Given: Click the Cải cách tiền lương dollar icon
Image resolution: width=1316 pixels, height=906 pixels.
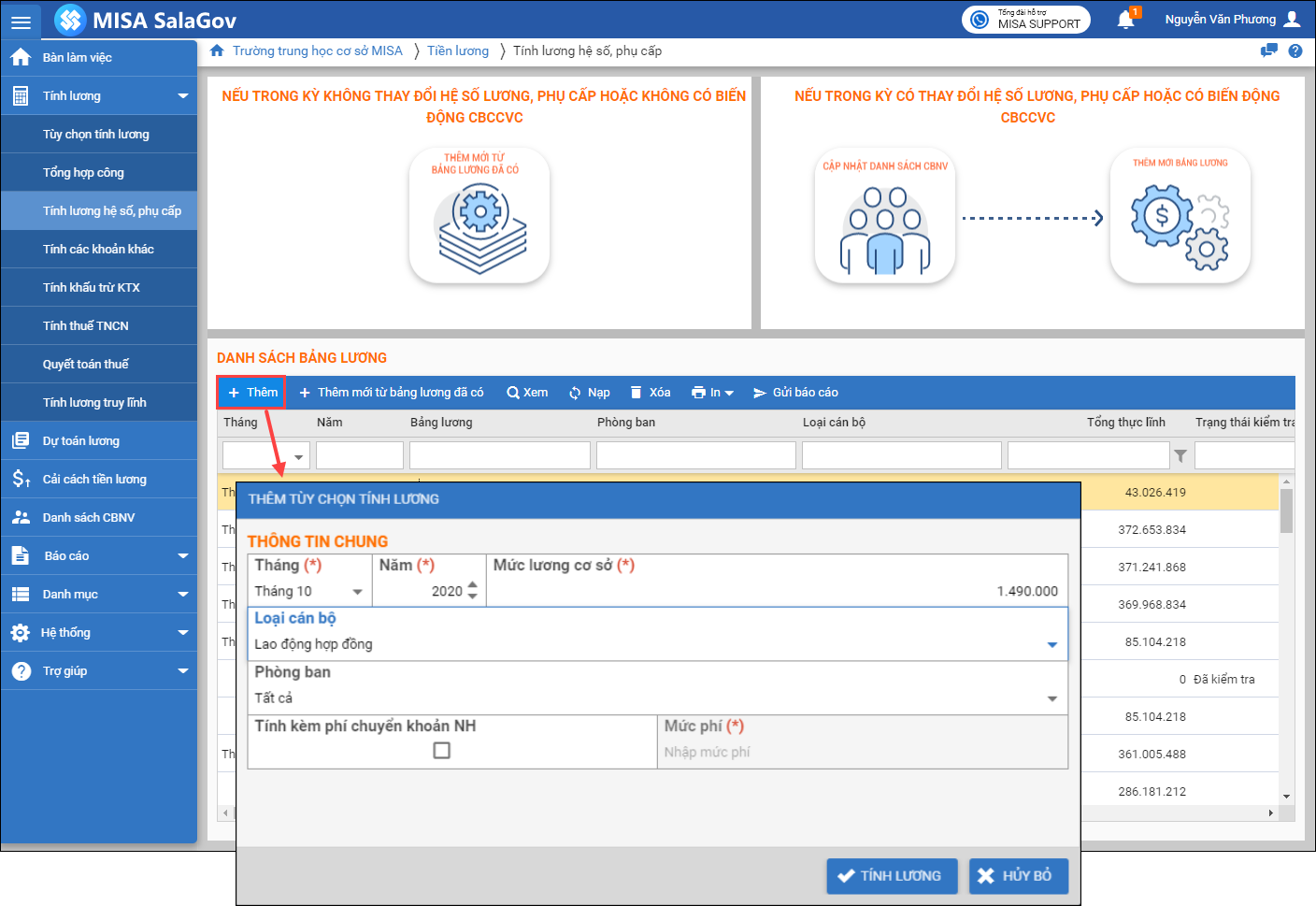Looking at the screenshot, I should click(21, 479).
